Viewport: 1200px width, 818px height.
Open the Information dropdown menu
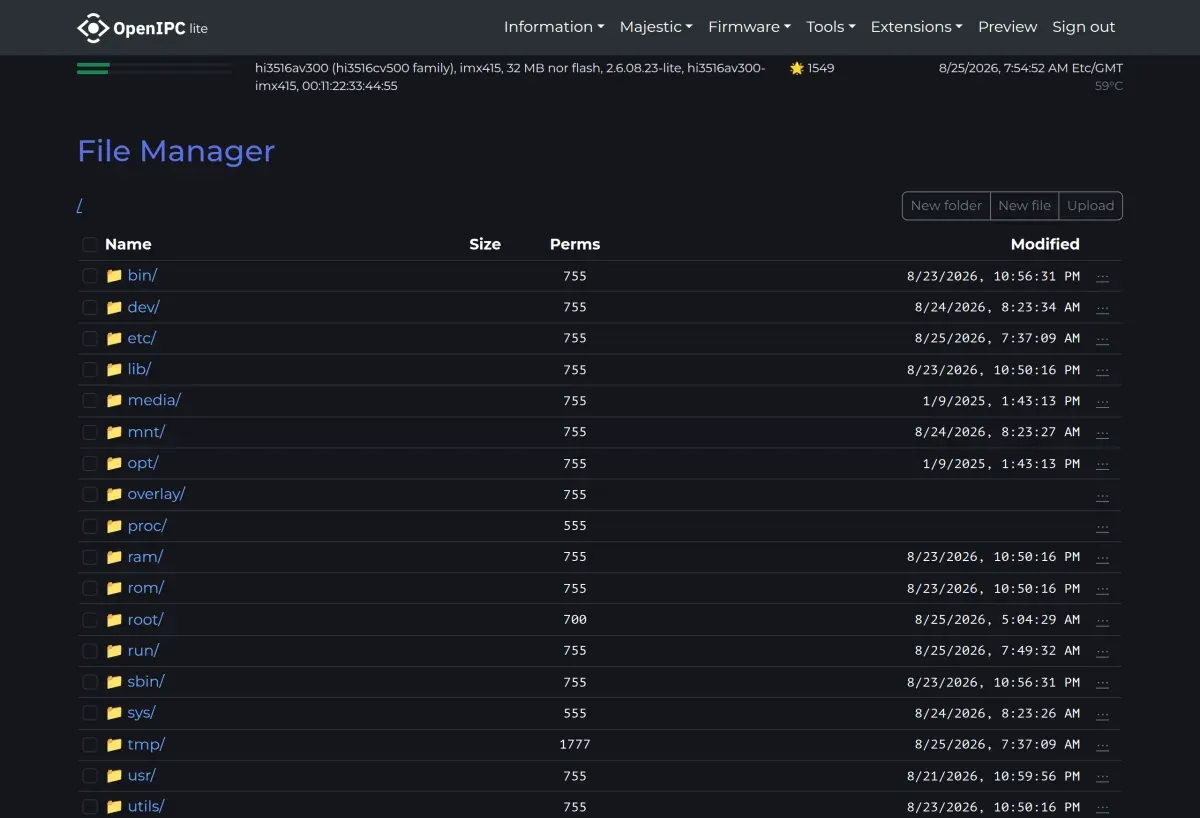(554, 27)
